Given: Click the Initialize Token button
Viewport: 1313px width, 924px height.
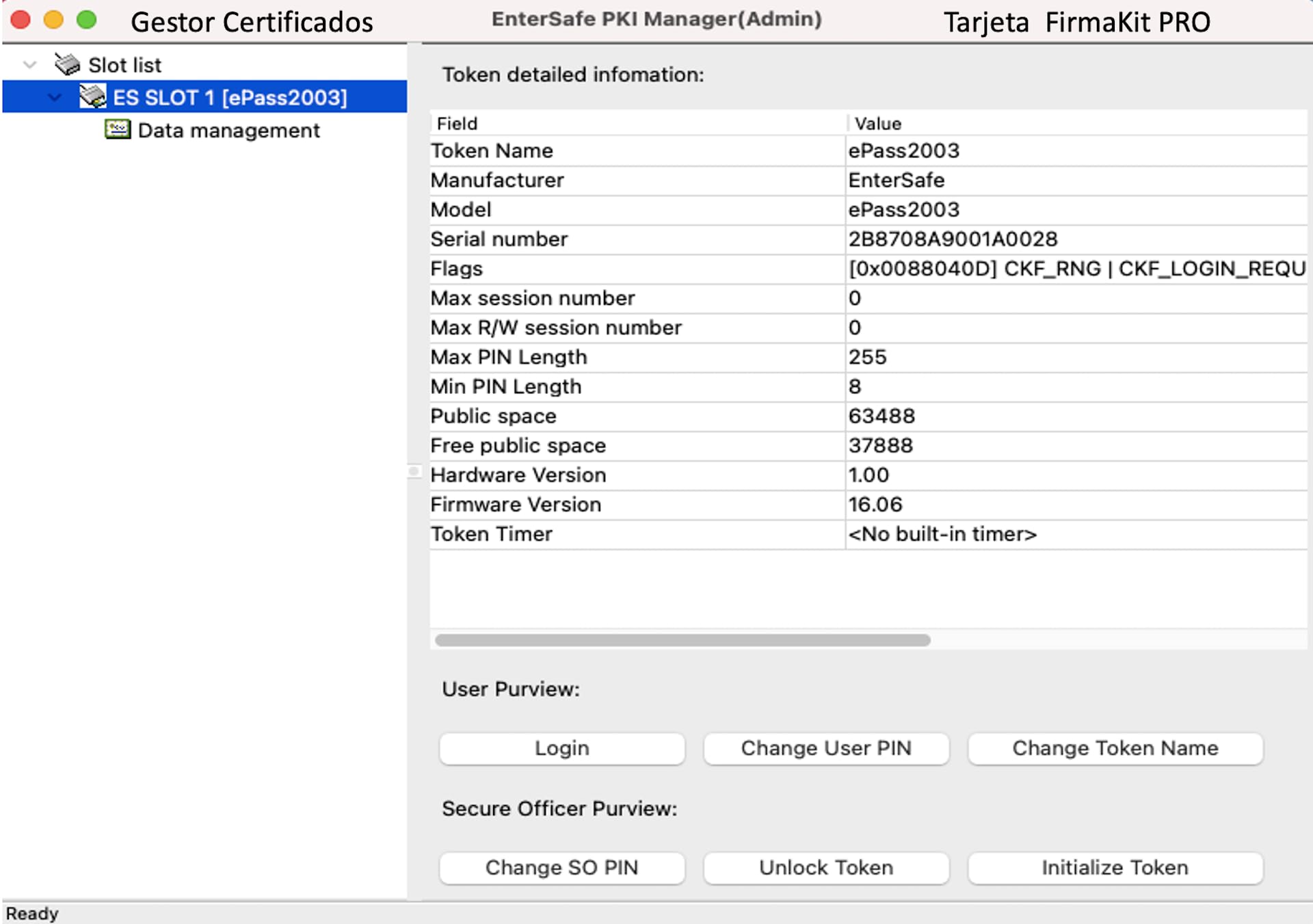Looking at the screenshot, I should [1115, 867].
